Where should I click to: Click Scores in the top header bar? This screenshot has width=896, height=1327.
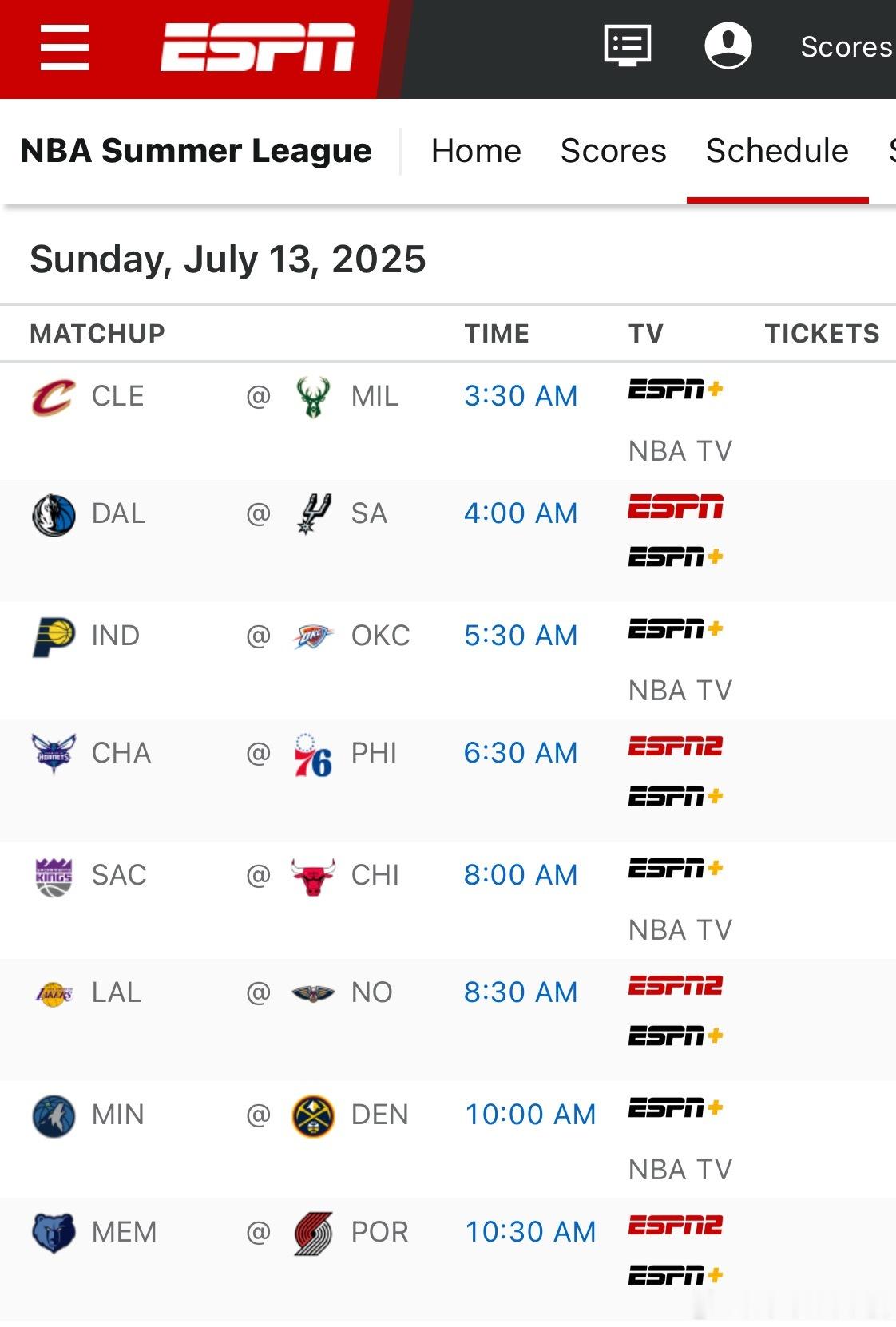[847, 47]
